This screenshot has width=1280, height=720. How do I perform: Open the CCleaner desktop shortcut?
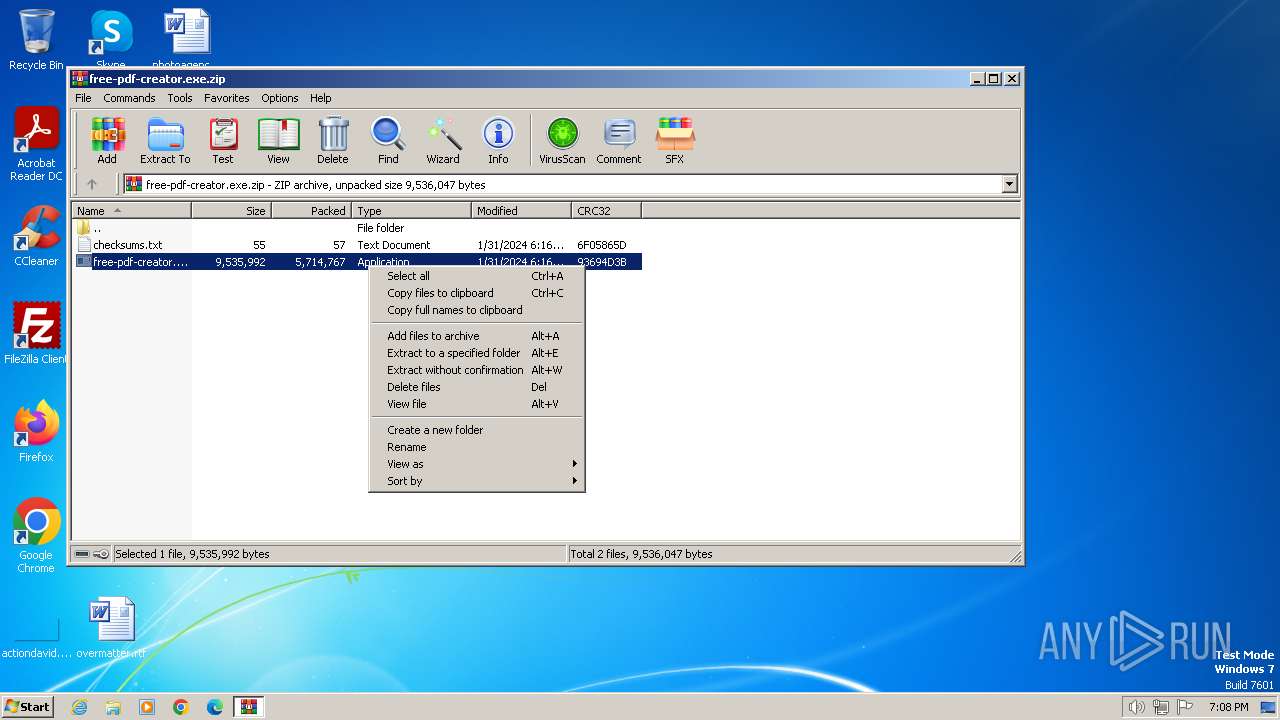pos(36,236)
